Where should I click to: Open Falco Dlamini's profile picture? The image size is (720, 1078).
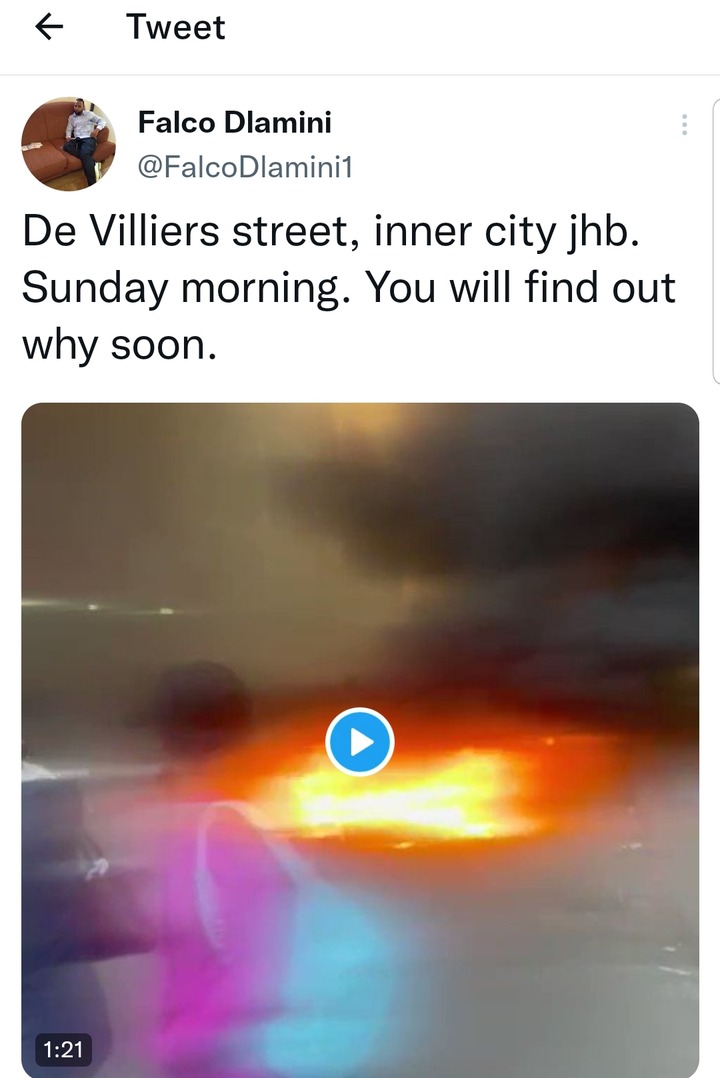tap(68, 144)
